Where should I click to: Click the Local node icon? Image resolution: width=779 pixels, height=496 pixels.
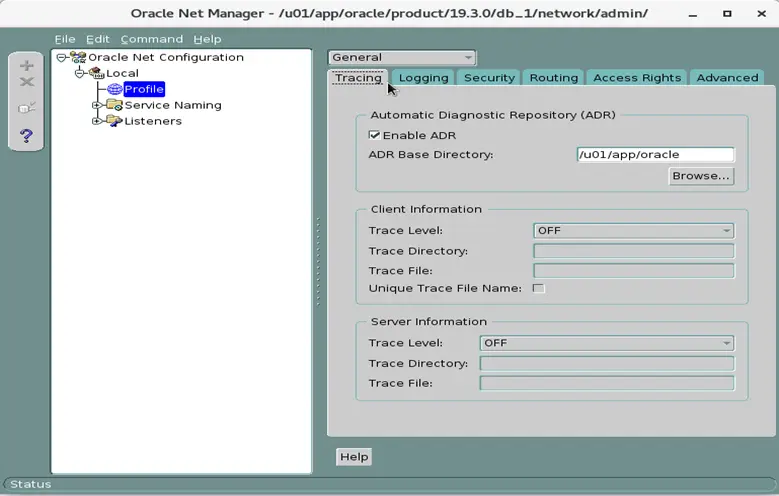(x=96, y=73)
